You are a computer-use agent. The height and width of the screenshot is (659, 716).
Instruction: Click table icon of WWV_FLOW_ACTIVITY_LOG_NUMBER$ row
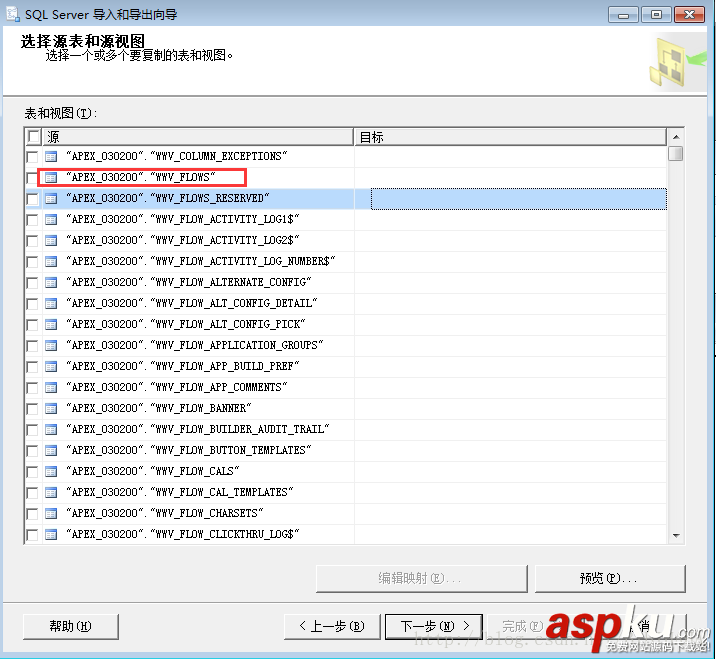pos(51,262)
